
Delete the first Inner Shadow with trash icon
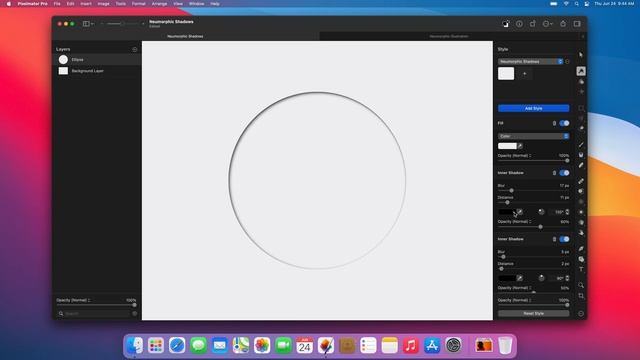[554, 173]
